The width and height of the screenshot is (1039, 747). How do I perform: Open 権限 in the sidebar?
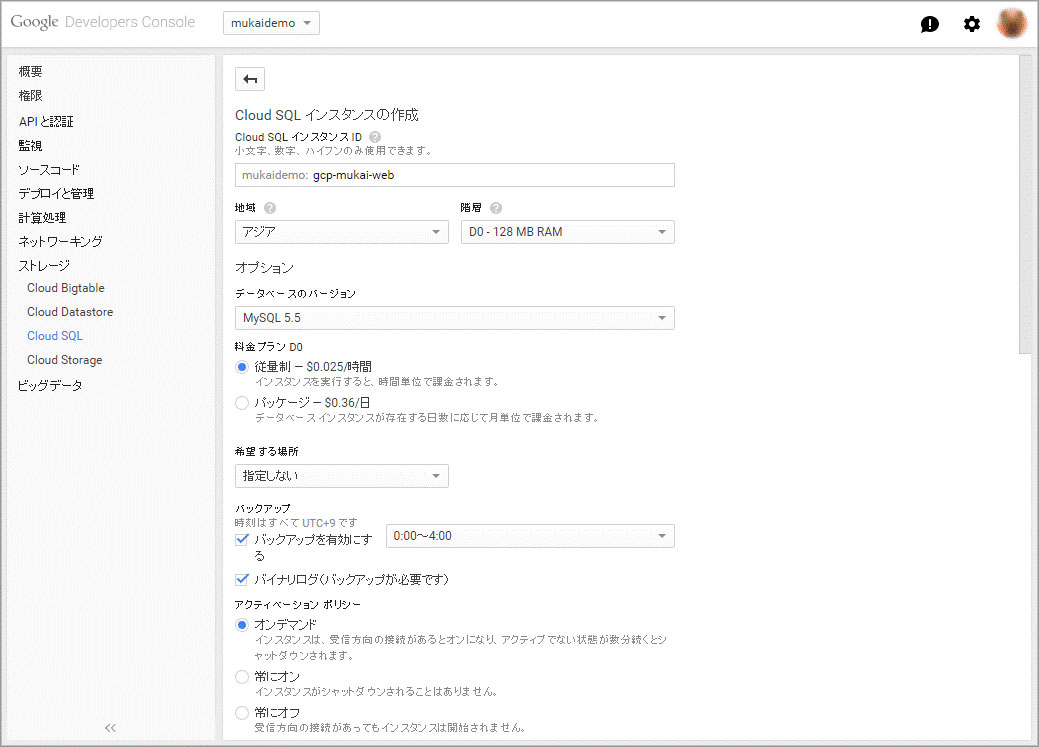pos(30,95)
